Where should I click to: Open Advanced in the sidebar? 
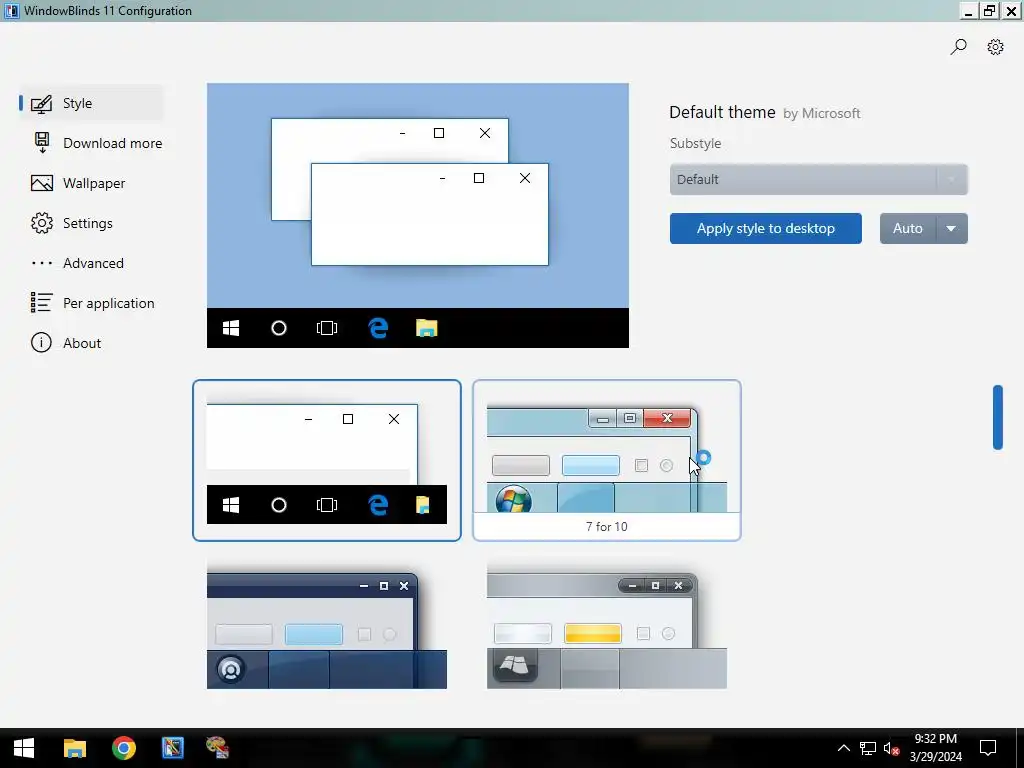[93, 263]
